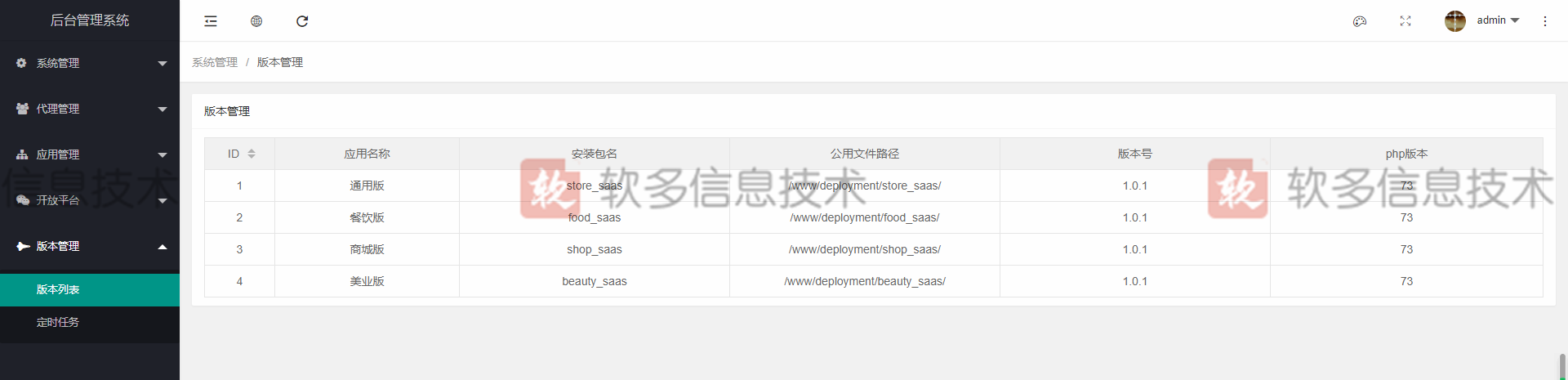The height and width of the screenshot is (380, 1568).
Task: Click the 系统管理 breadcrumb link
Action: coord(215,62)
